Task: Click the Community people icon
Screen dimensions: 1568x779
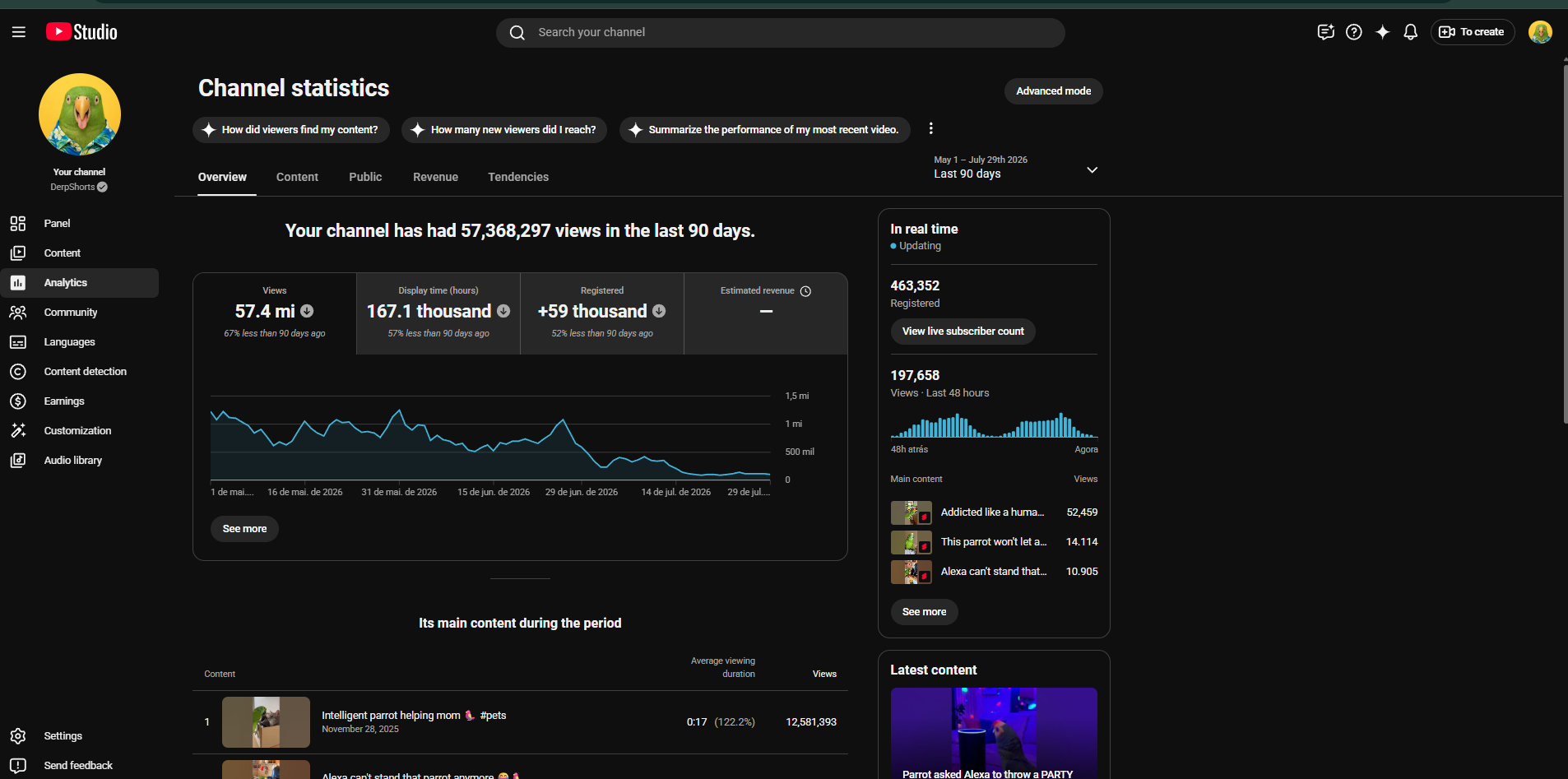Action: [x=18, y=313]
